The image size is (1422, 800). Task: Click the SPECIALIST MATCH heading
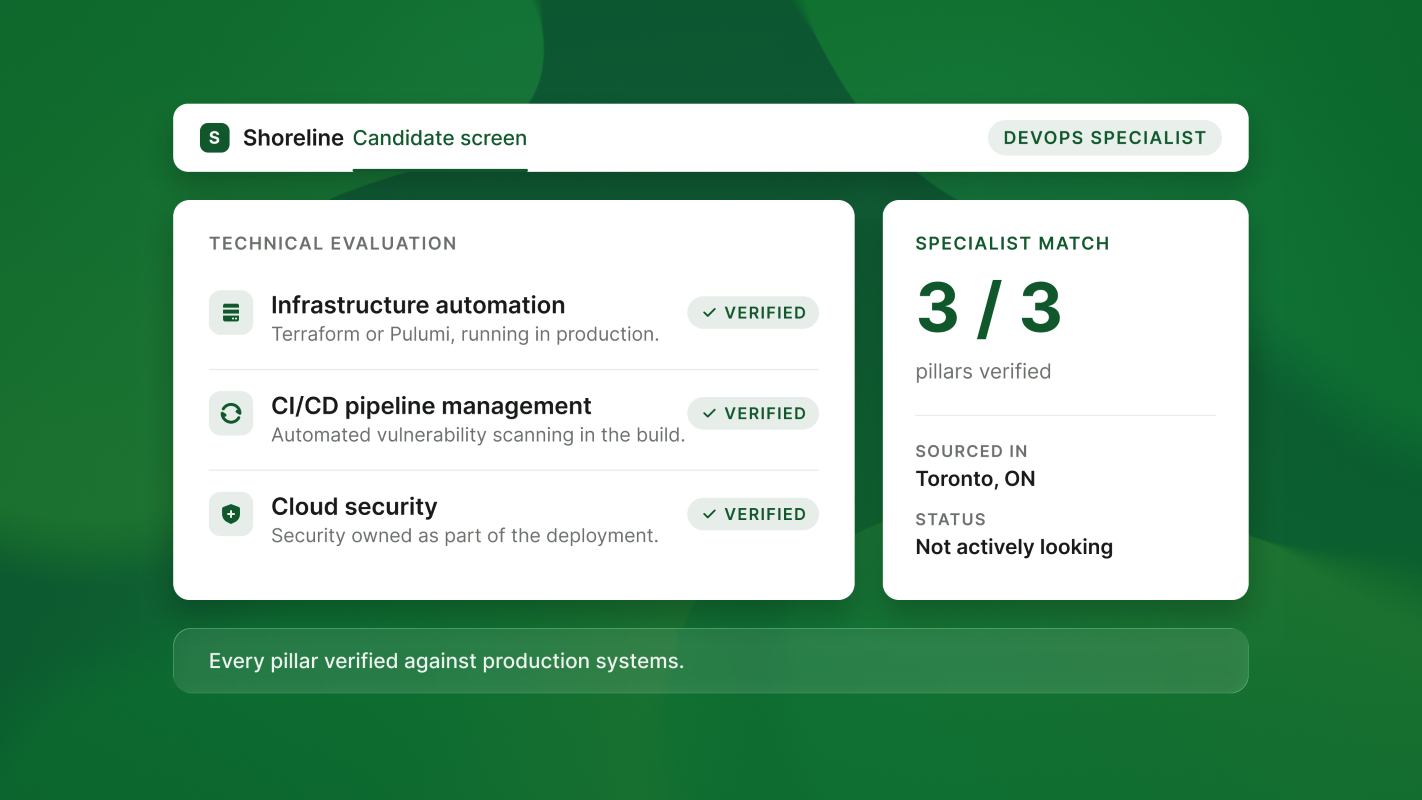(1013, 243)
